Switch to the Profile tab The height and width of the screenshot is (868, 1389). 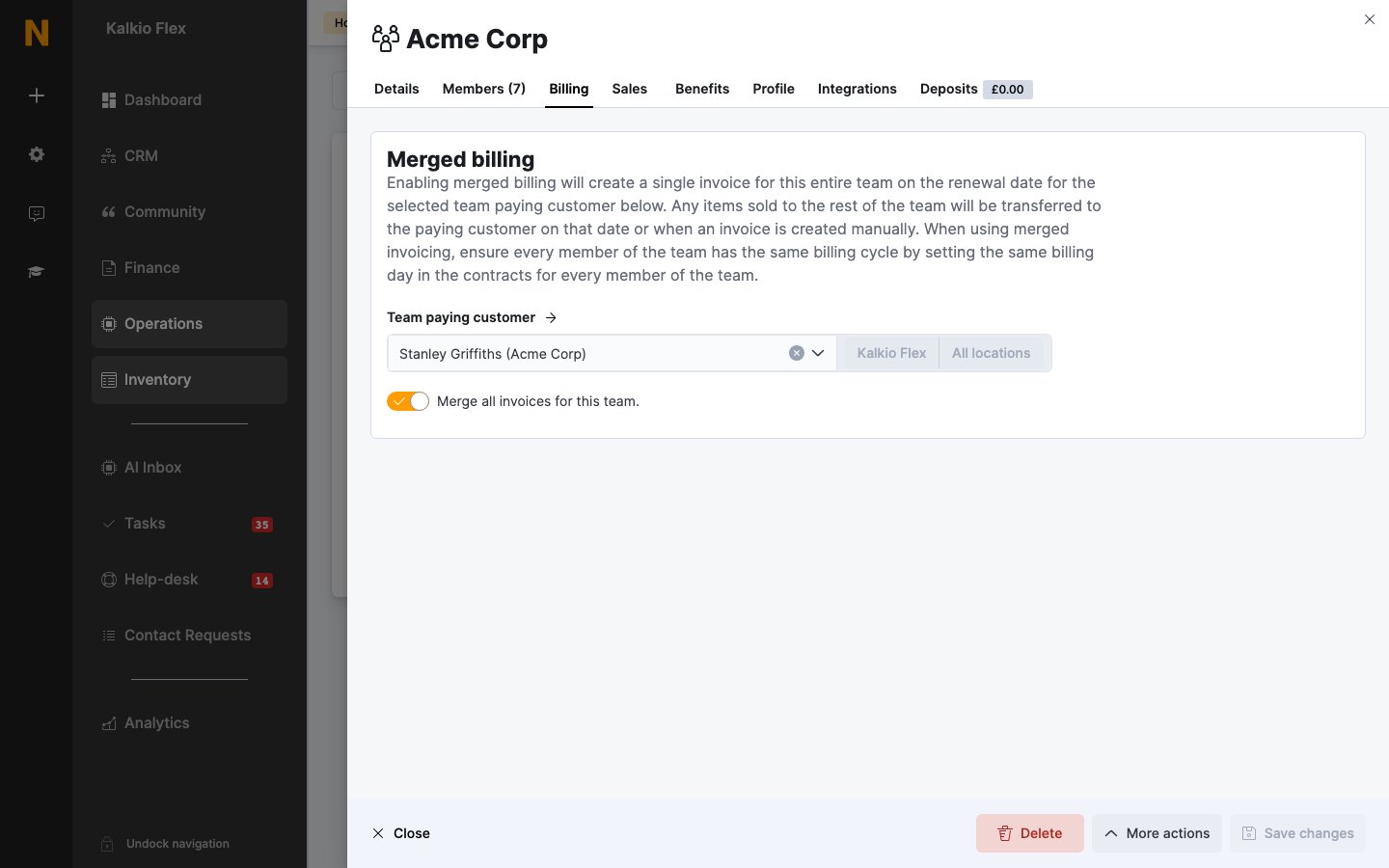[x=774, y=89]
